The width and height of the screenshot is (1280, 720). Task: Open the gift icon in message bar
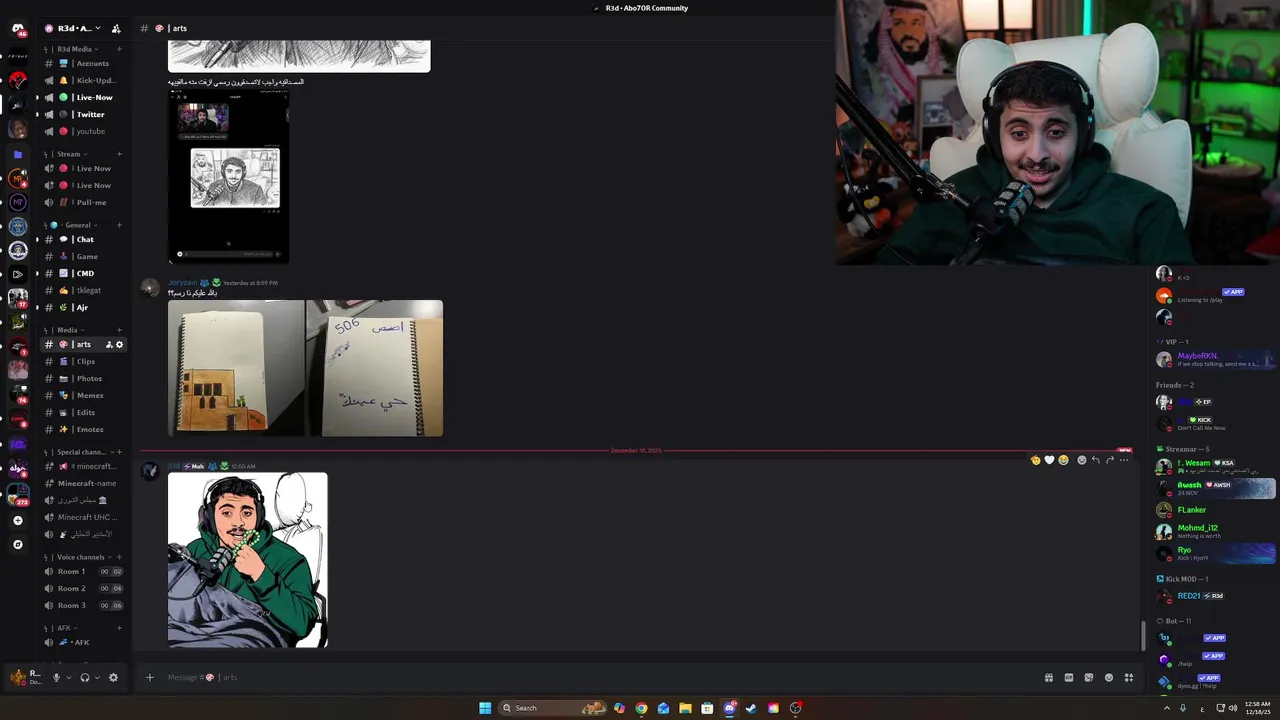(1048, 677)
